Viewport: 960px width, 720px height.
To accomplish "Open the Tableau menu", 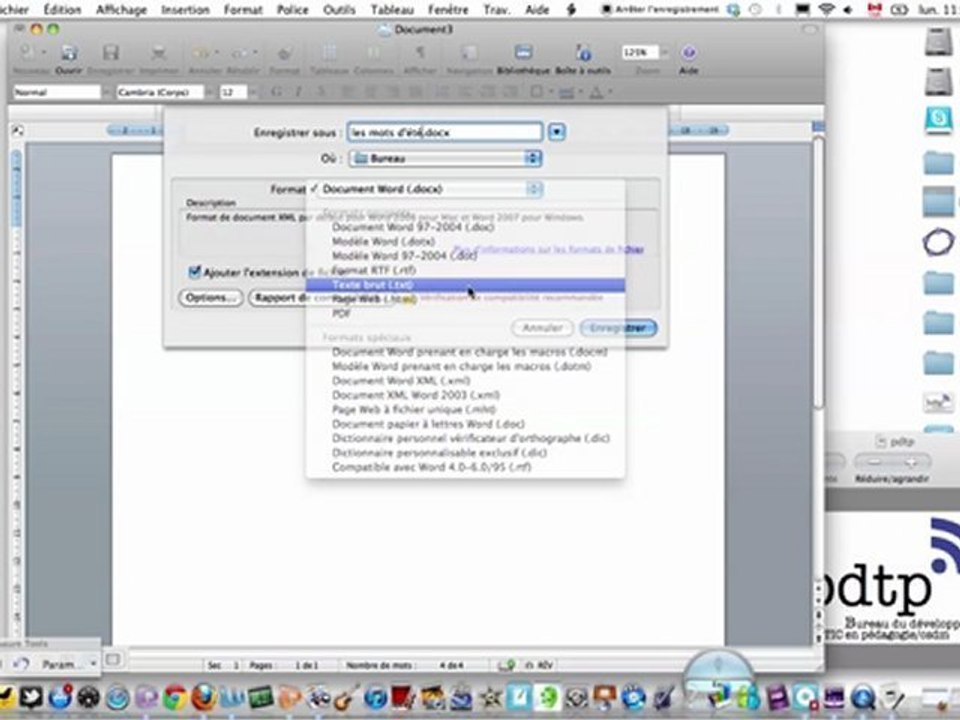I will [x=392, y=9].
